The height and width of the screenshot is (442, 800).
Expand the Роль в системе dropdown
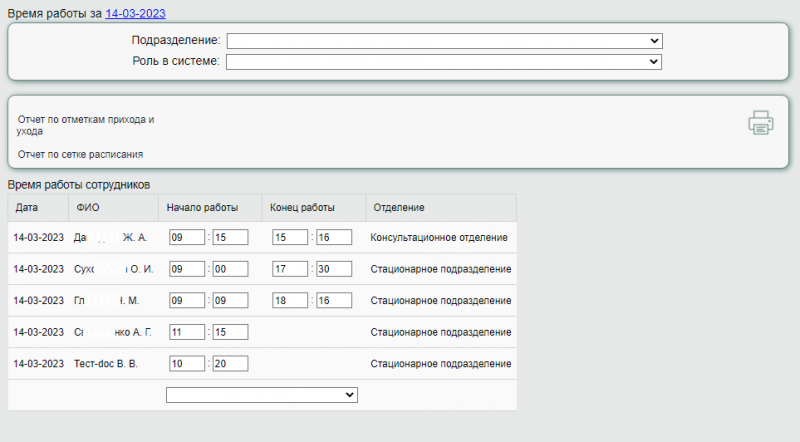coord(444,62)
